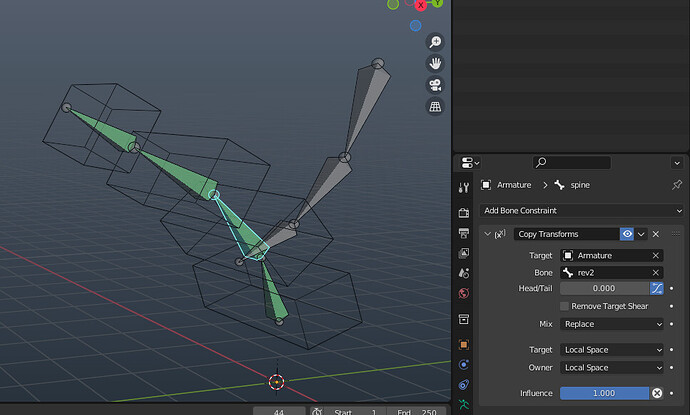Open the World properties tab
The image size is (690, 415).
(463, 293)
